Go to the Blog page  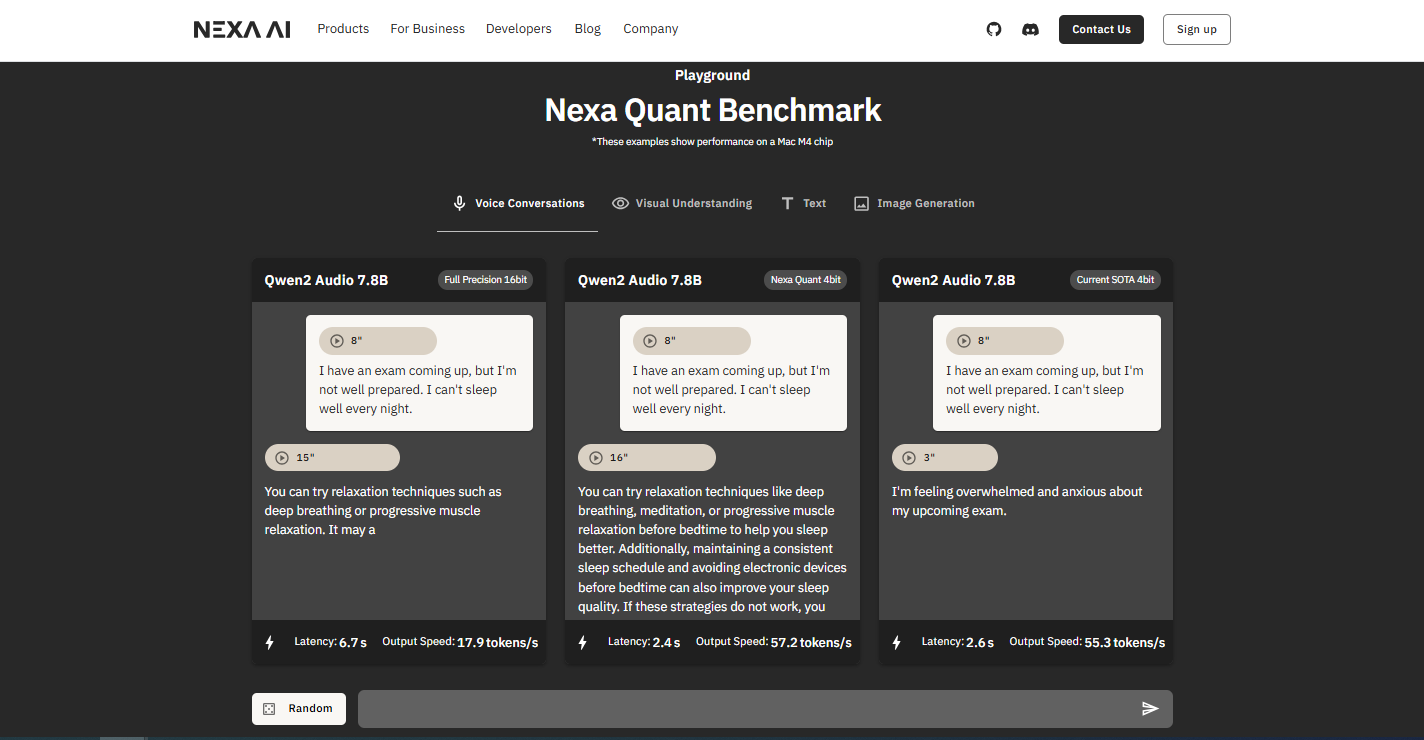(x=588, y=29)
